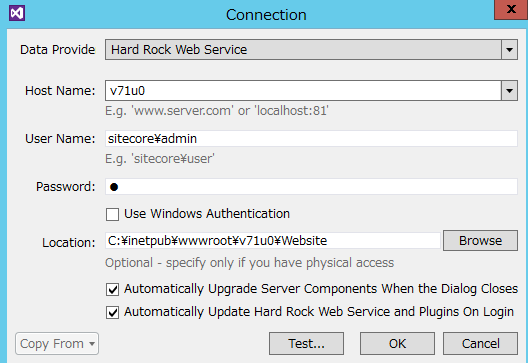
Task: Uncheck Automatically Upgrade Server Components checkbox
Action: point(112,289)
